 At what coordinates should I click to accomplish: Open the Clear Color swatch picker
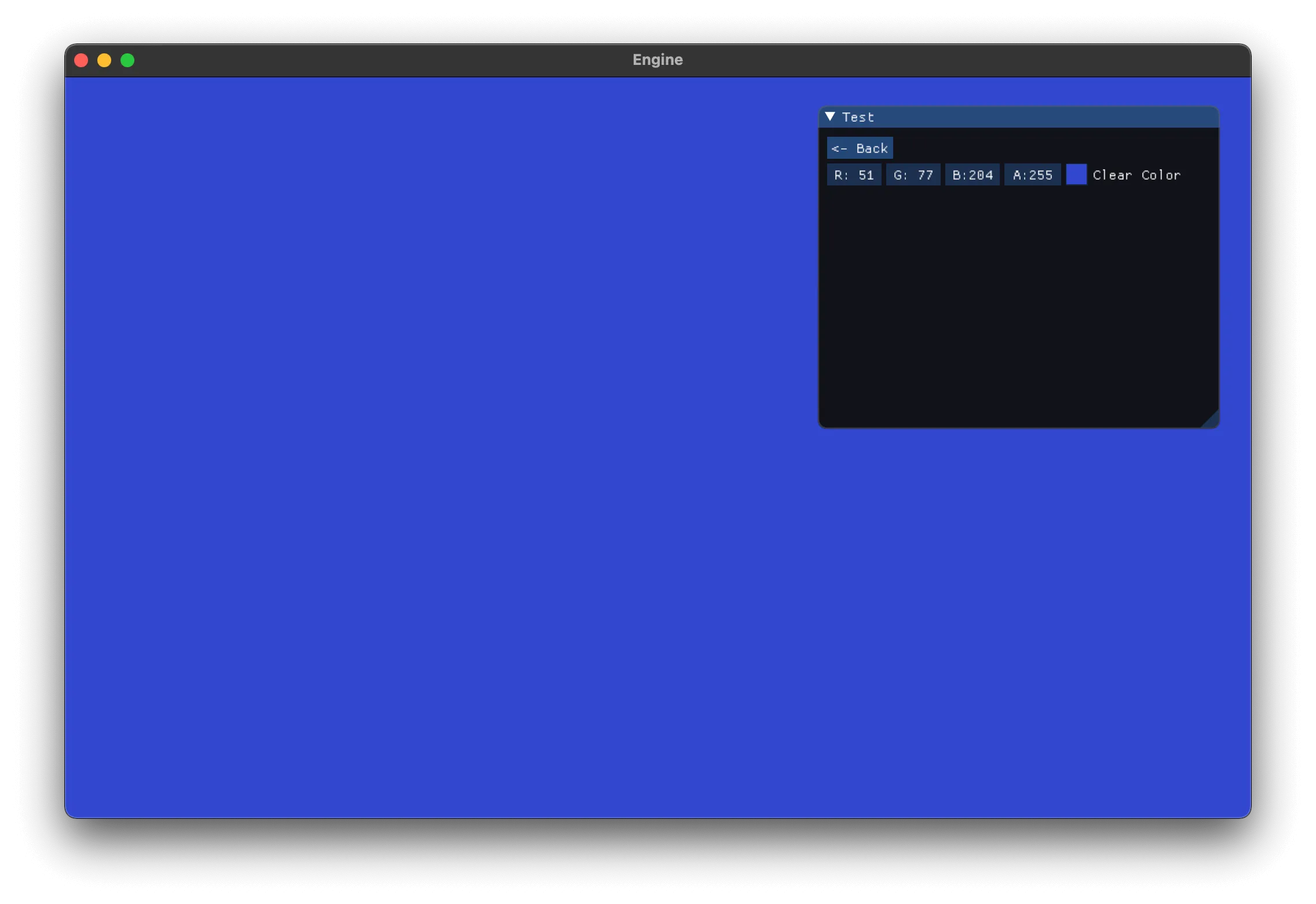[x=1076, y=175]
